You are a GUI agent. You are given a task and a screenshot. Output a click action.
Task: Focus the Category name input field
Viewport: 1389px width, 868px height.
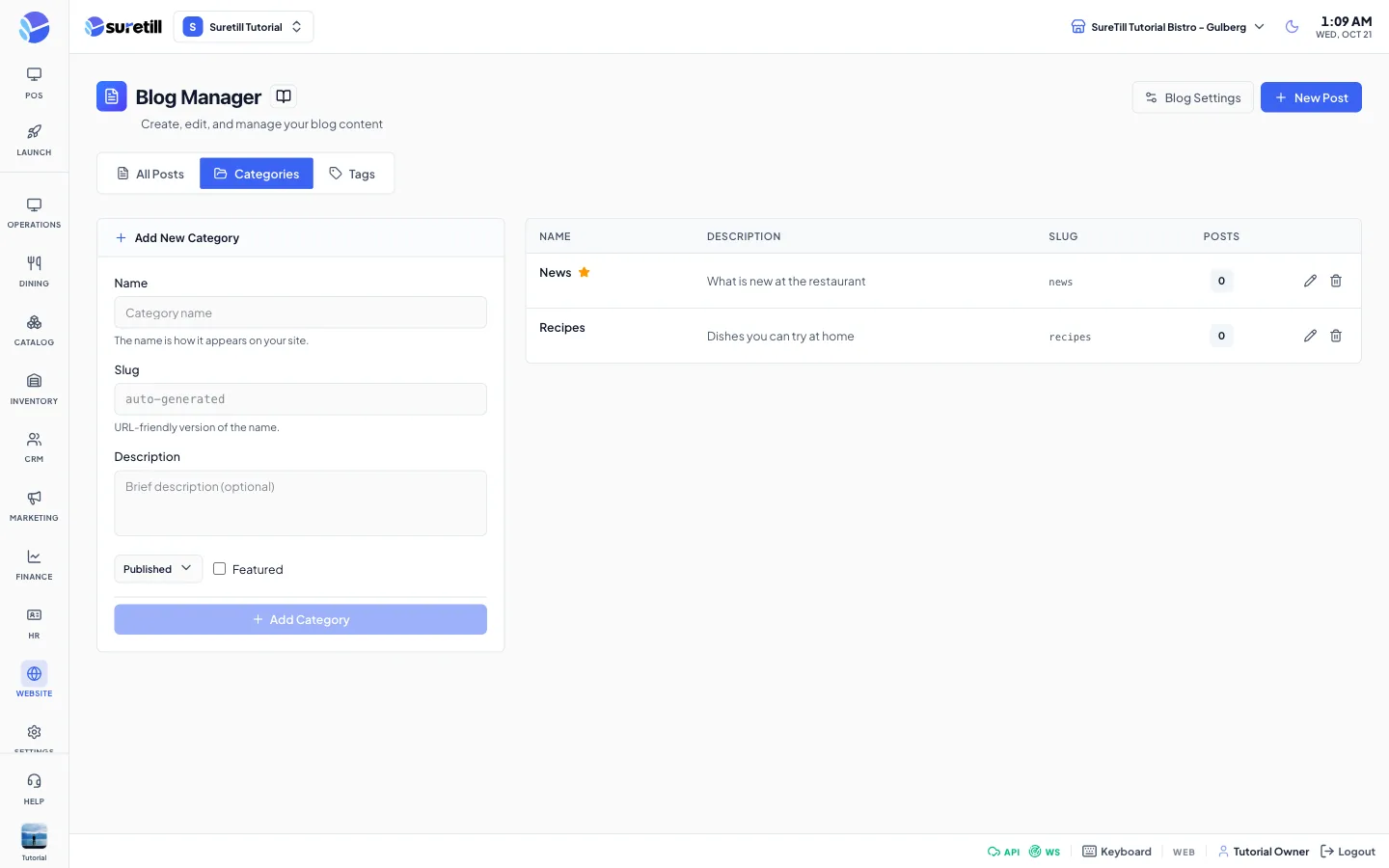301,312
